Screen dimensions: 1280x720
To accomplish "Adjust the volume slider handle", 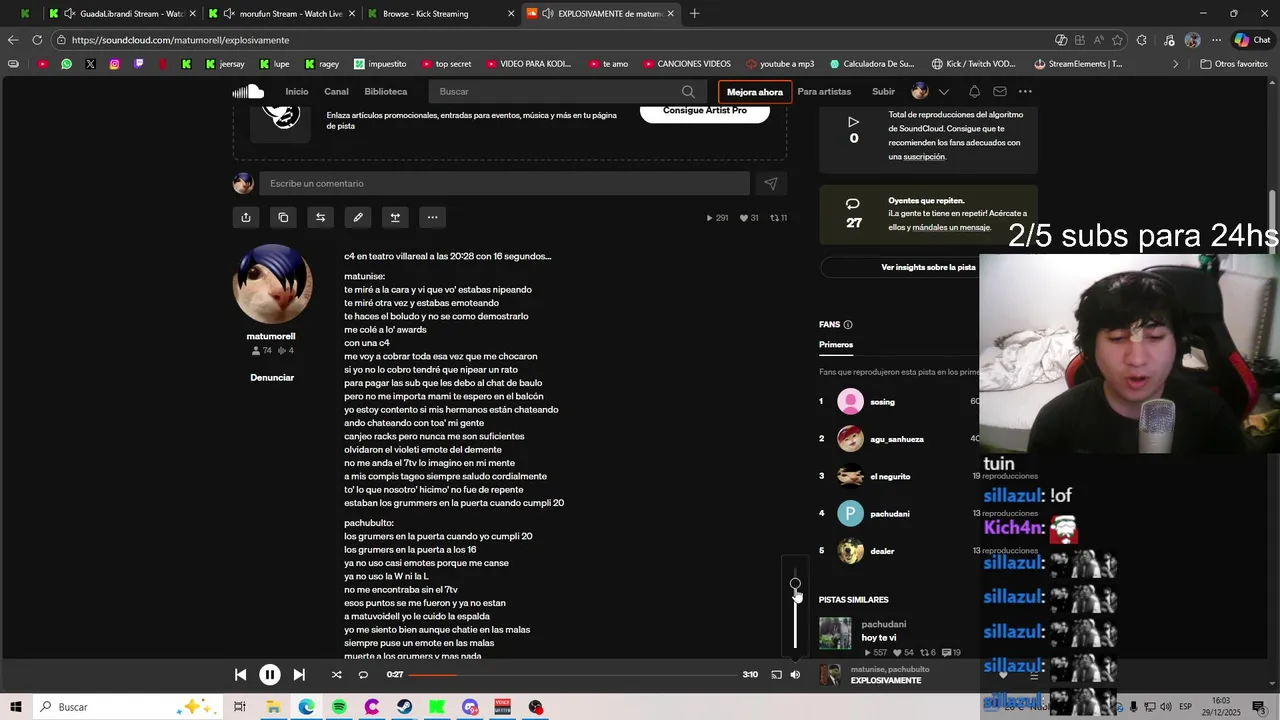I will click(795, 584).
